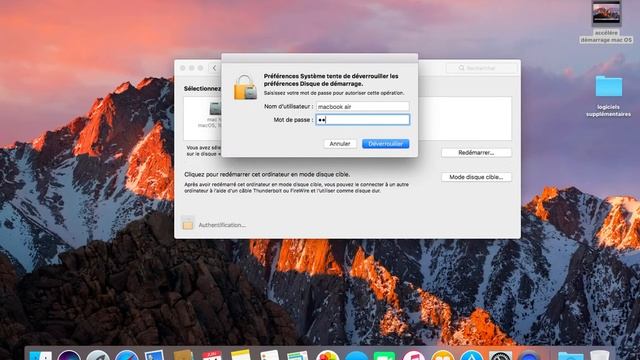Launch Siri from the Dock
Image resolution: width=640 pixels, height=360 pixels.
69,356
